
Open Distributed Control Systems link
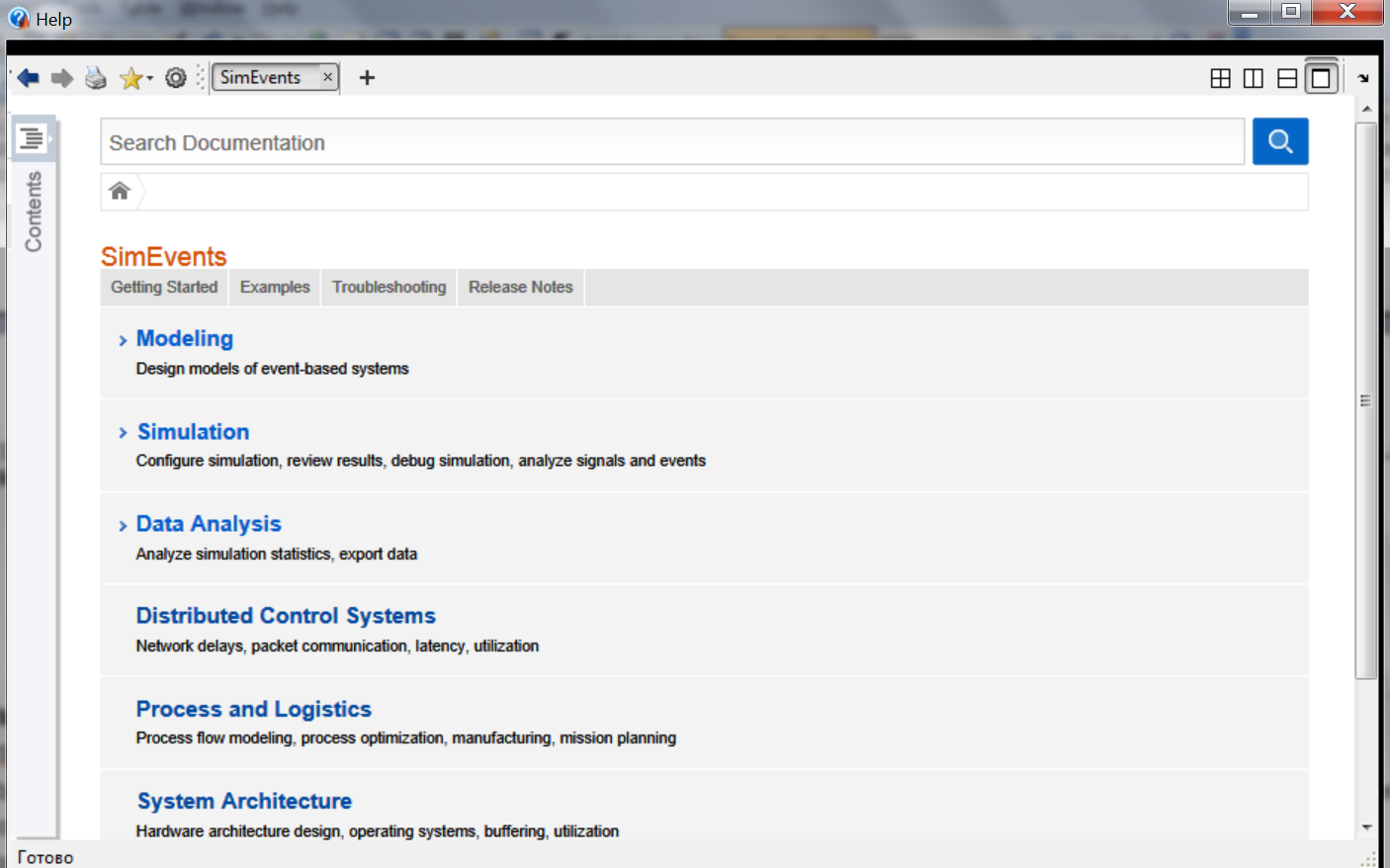click(286, 616)
